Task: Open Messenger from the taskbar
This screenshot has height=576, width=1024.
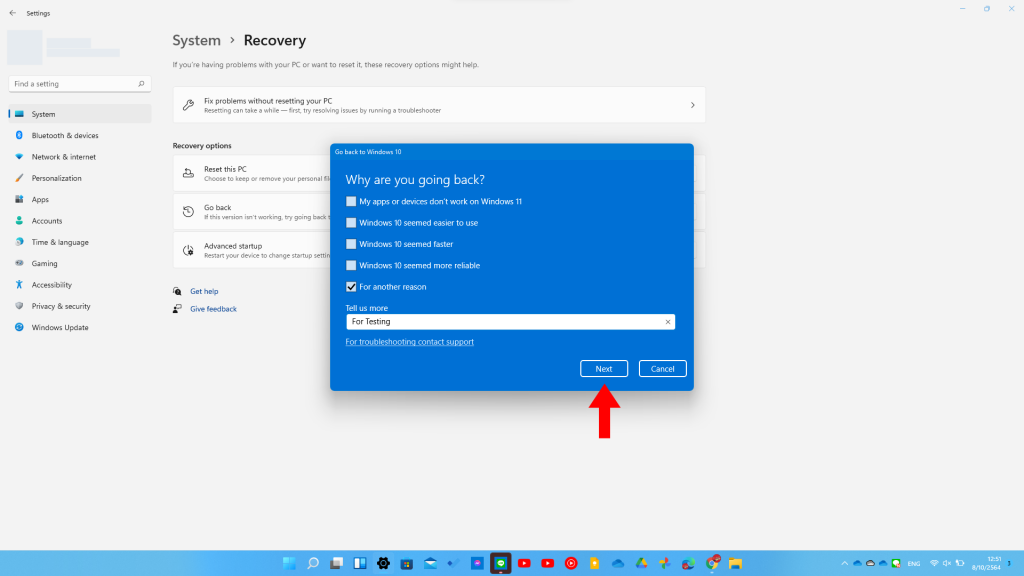Action: [477, 563]
